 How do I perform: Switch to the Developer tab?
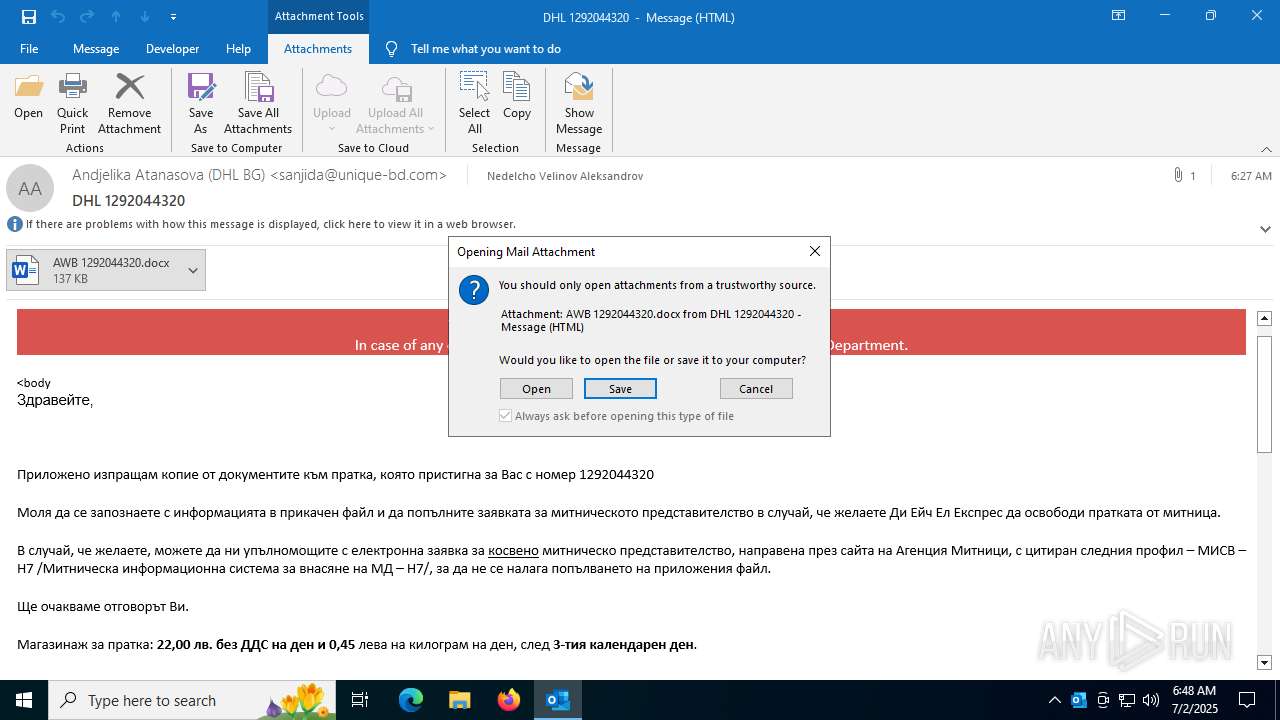click(x=172, y=49)
